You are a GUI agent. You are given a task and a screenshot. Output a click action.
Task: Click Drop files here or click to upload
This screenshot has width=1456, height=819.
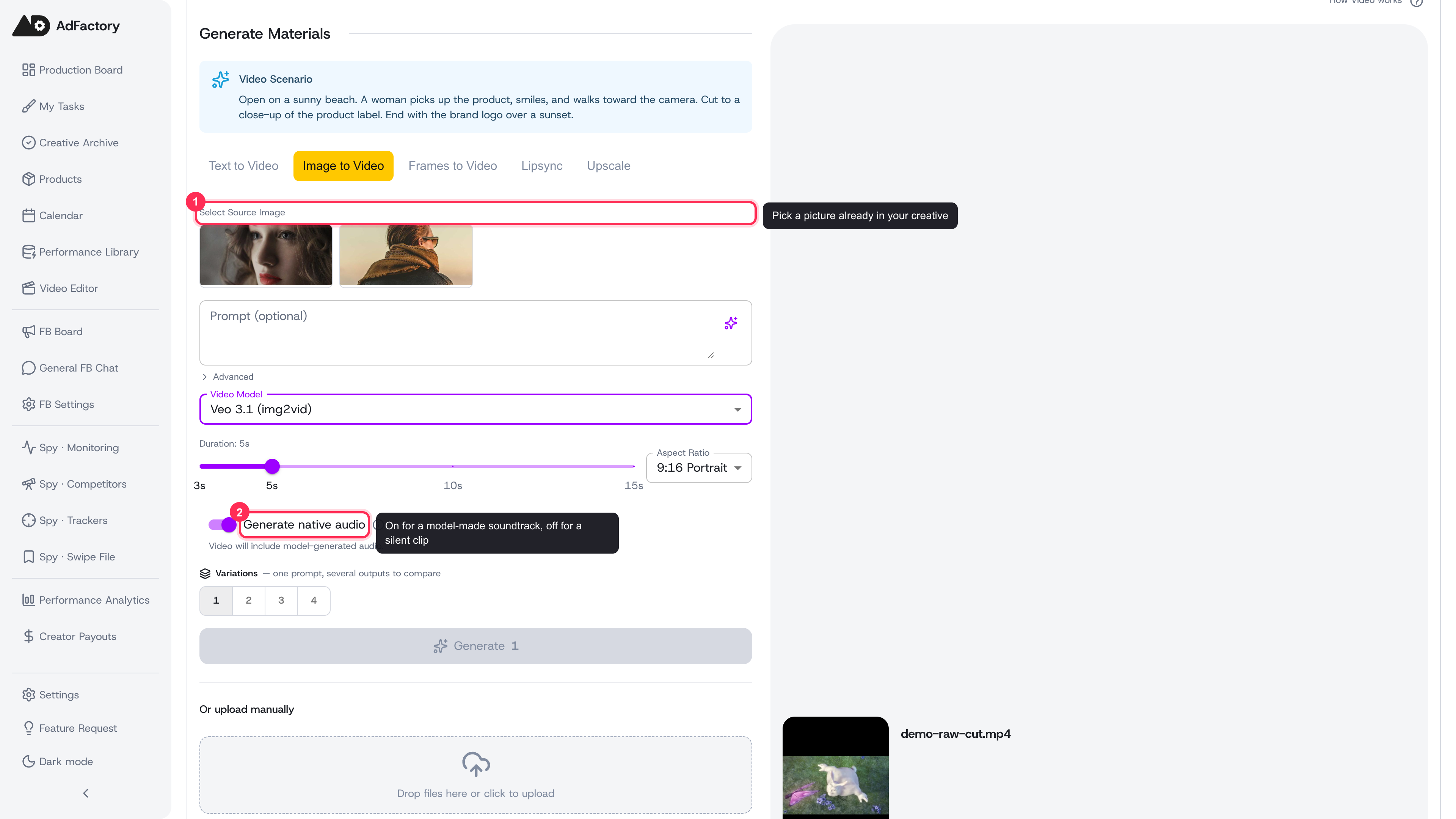pyautogui.click(x=475, y=775)
